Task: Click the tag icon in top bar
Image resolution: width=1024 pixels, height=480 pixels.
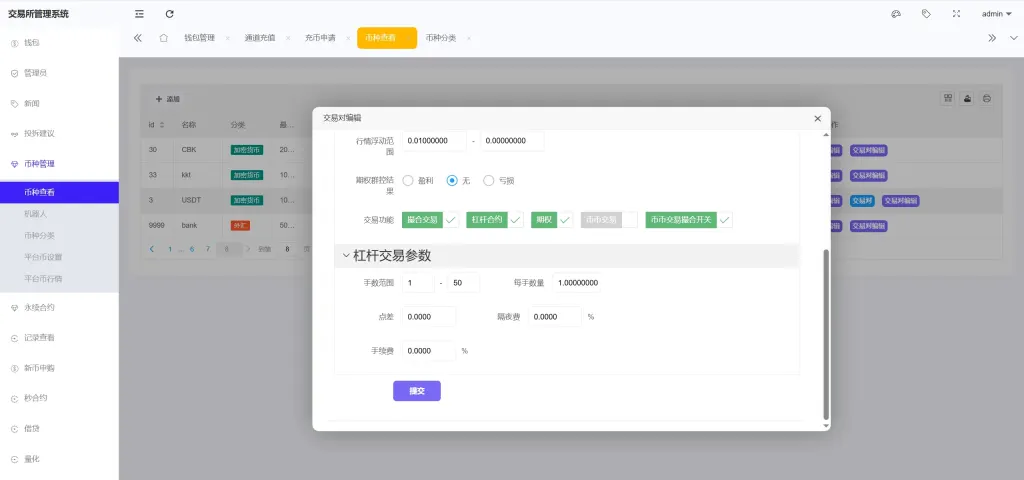Action: (x=926, y=14)
